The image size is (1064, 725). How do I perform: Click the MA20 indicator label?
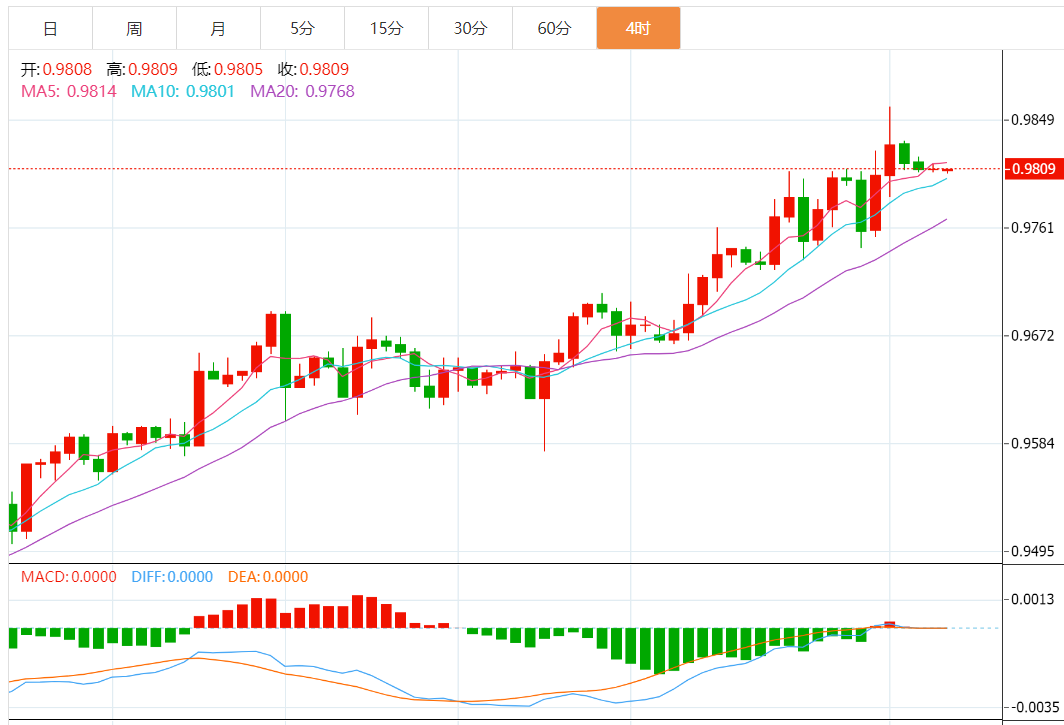click(x=302, y=91)
